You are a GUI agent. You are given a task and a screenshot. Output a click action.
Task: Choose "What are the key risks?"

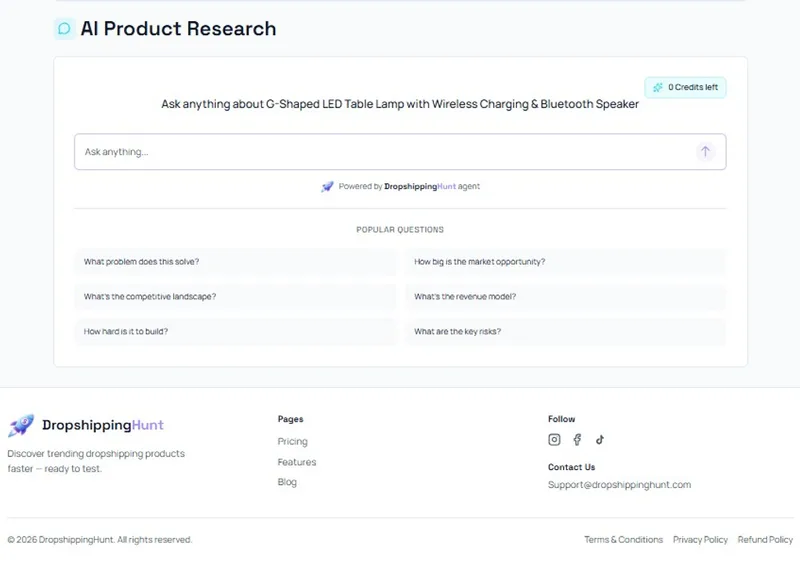point(565,332)
